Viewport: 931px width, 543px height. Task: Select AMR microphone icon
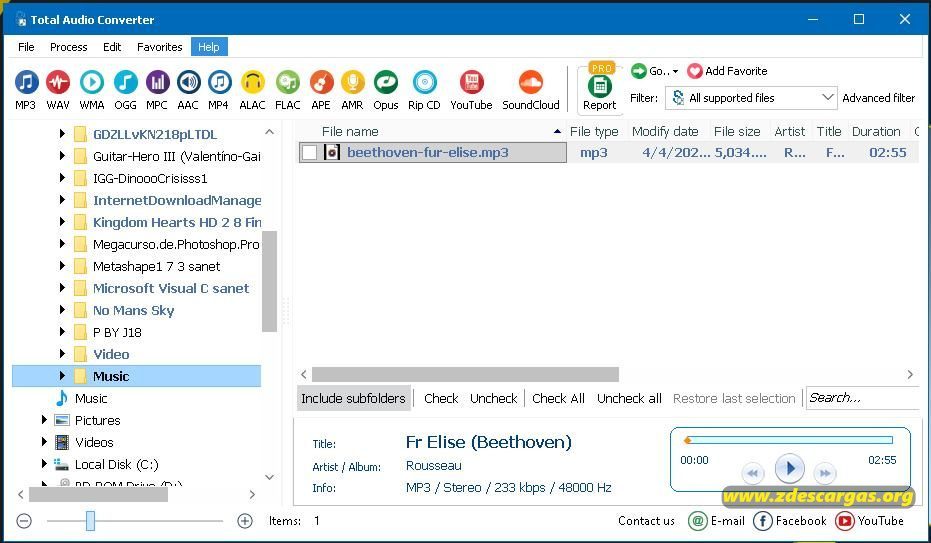click(353, 82)
